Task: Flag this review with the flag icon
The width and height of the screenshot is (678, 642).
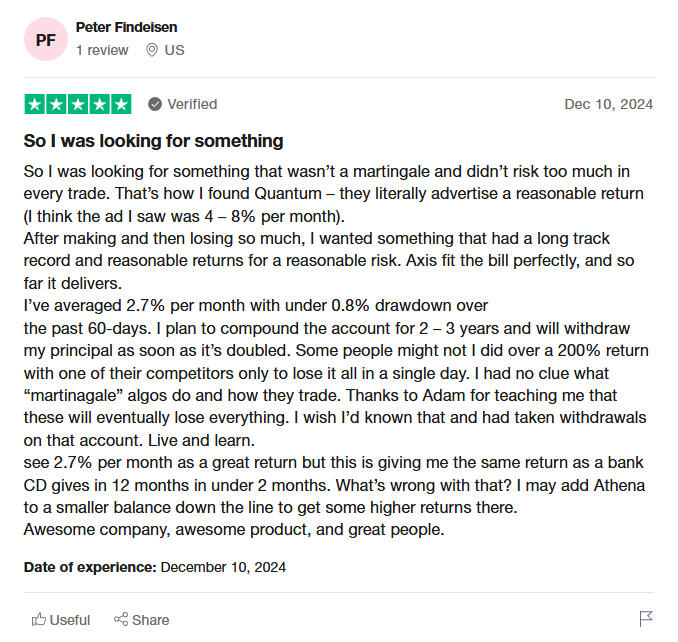Action: click(x=646, y=619)
